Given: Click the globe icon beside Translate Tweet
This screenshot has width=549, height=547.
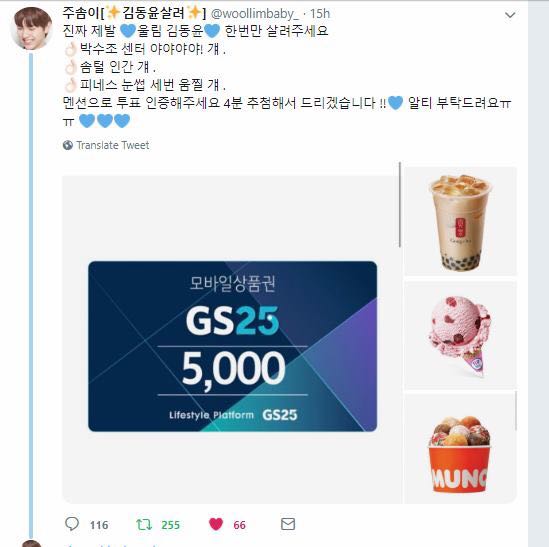Looking at the screenshot, I should 68,145.
